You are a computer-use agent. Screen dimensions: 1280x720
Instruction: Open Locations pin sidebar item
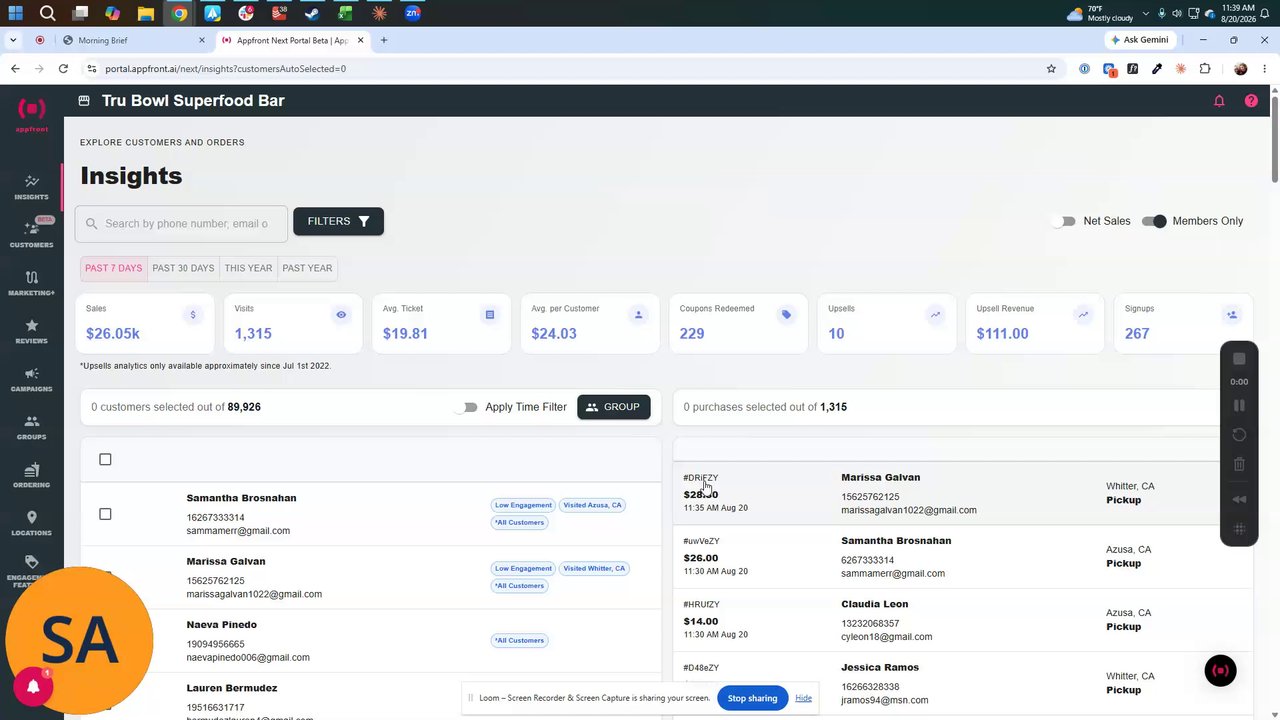pos(31,524)
